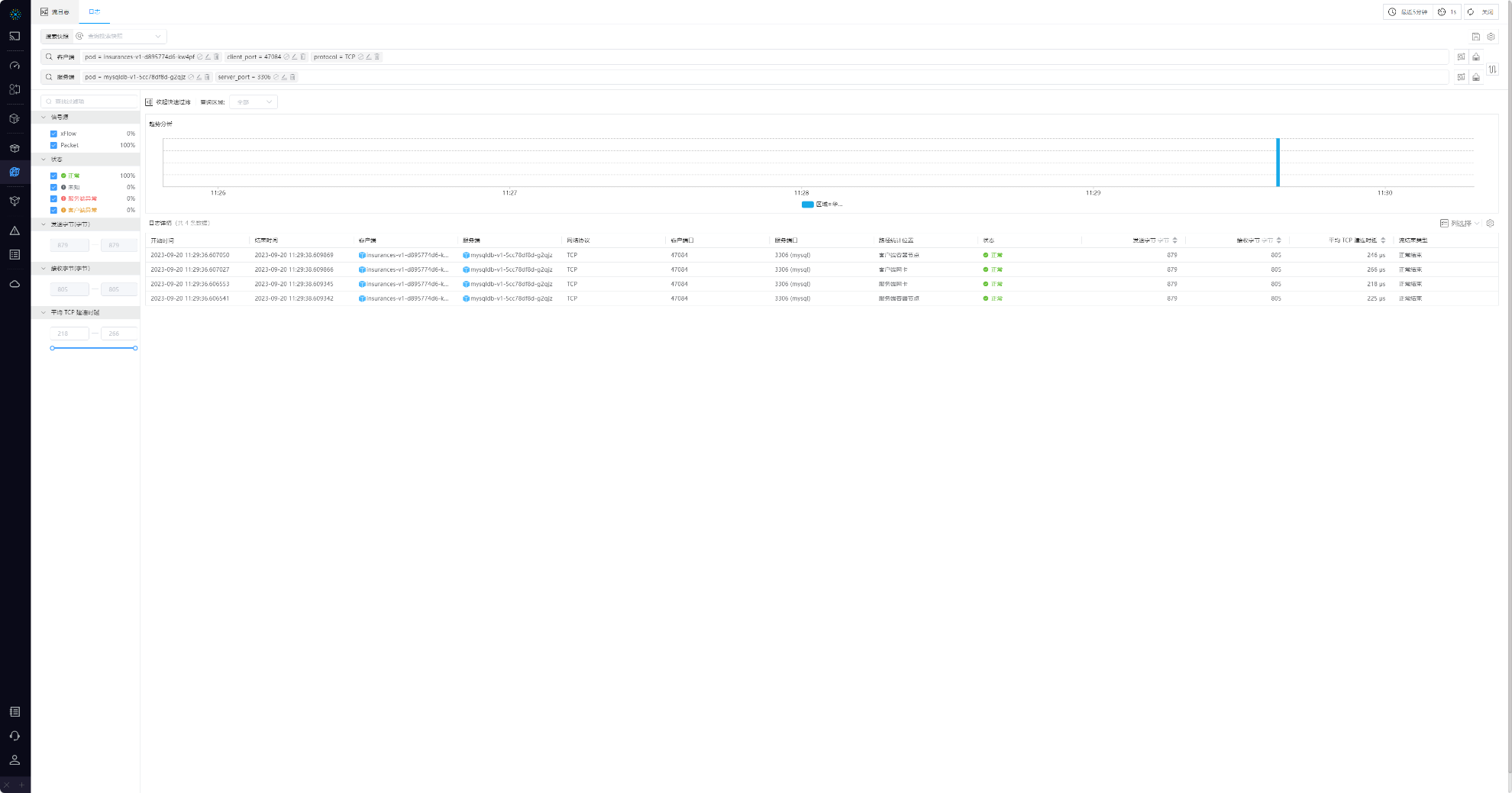Open table settings gear beside 列选择

(x=1490, y=224)
